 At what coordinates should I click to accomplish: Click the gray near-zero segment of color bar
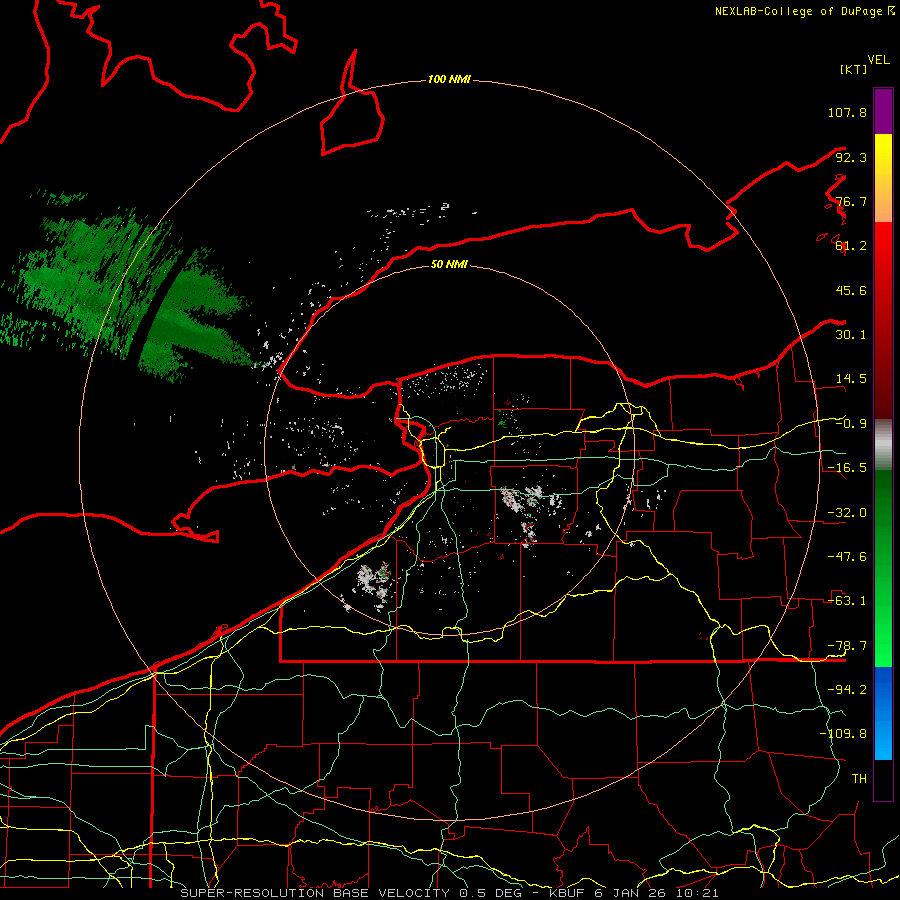point(883,445)
